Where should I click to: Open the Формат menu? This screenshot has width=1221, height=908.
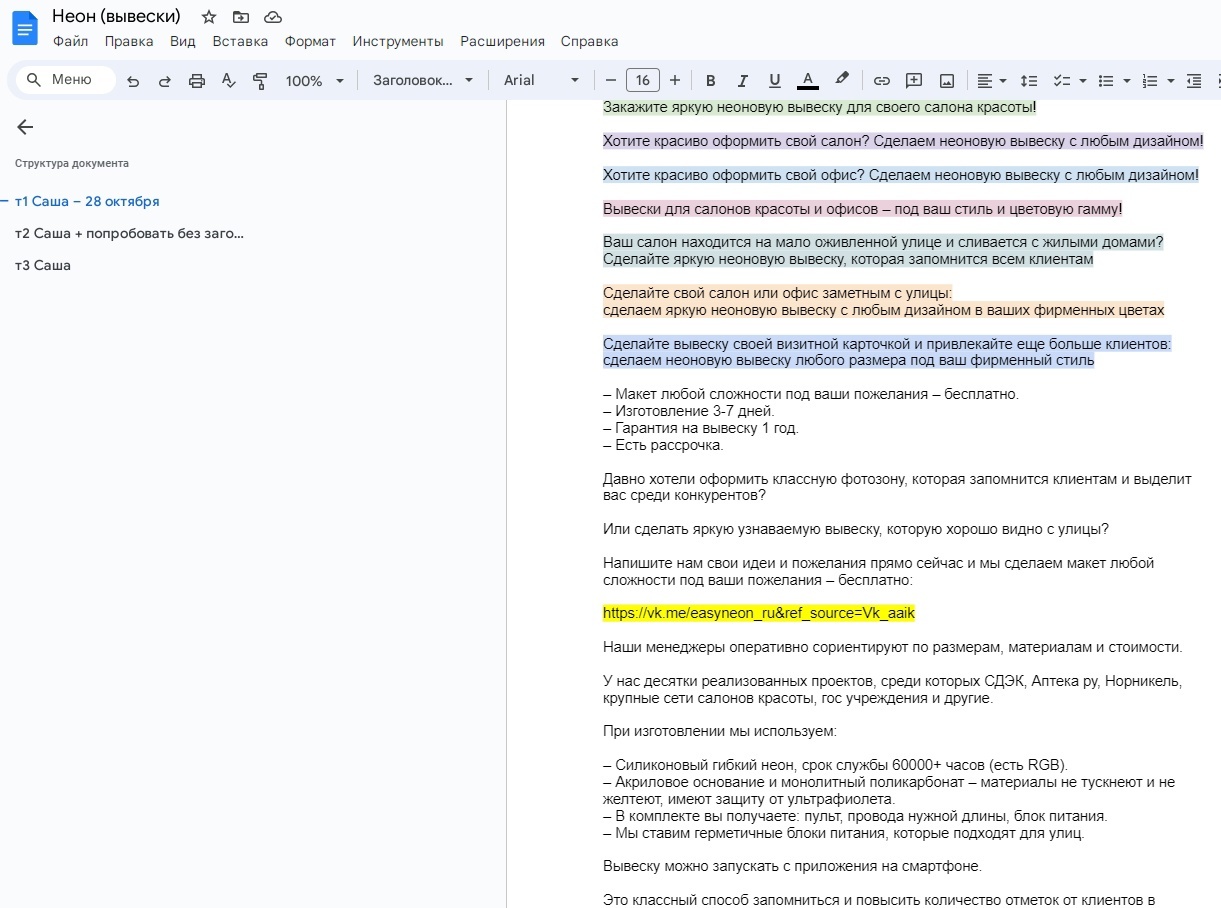310,41
